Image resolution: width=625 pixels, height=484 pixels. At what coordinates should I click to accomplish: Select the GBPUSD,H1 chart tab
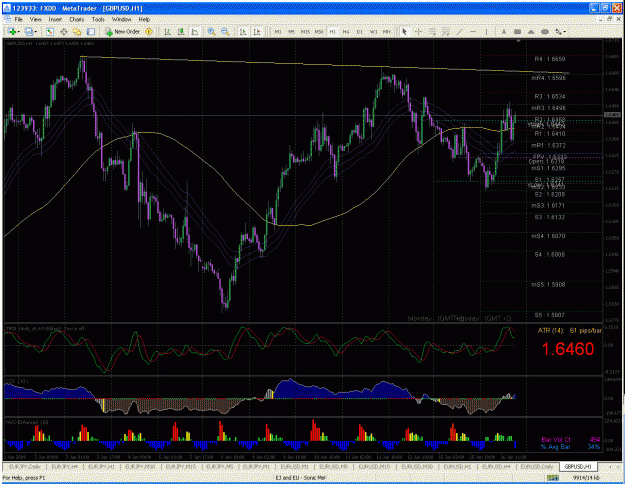578,466
